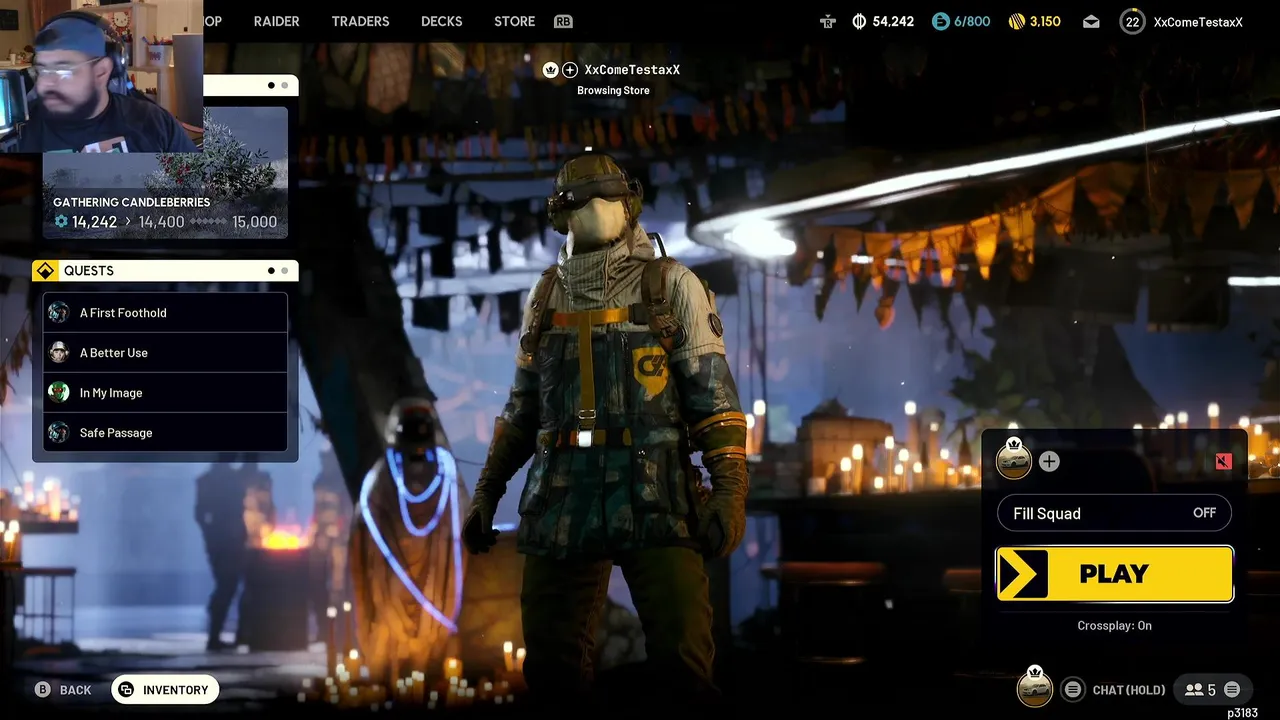This screenshot has width=1280, height=720.
Task: Click the menu icon right of friends count
Action: (1232, 689)
